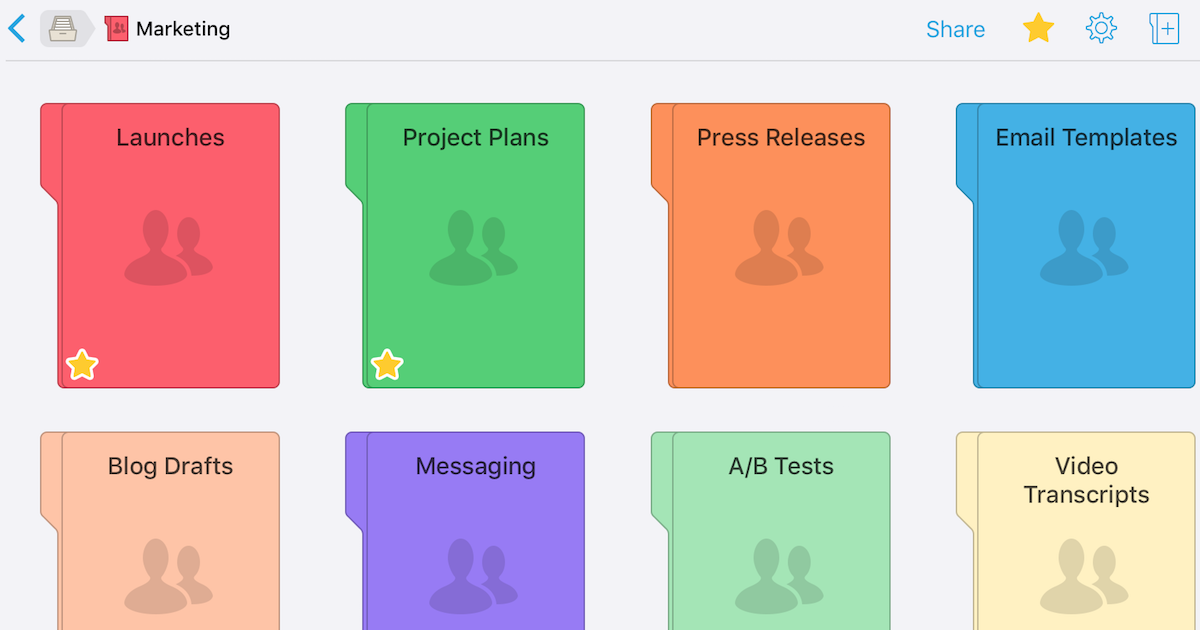
Task: Open folder settings gear icon
Action: tap(1101, 28)
